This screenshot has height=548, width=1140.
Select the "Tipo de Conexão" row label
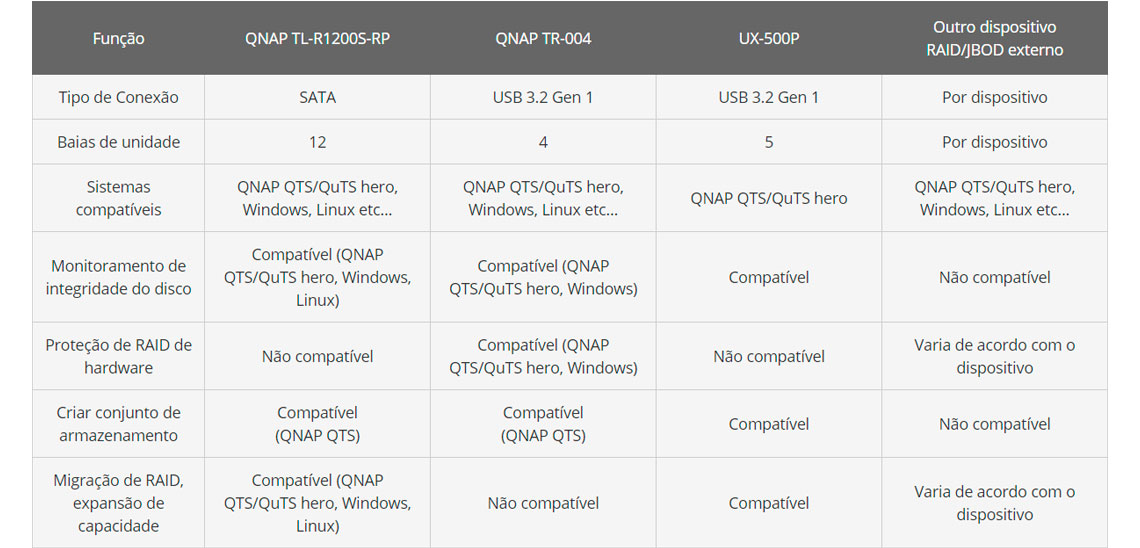point(118,97)
